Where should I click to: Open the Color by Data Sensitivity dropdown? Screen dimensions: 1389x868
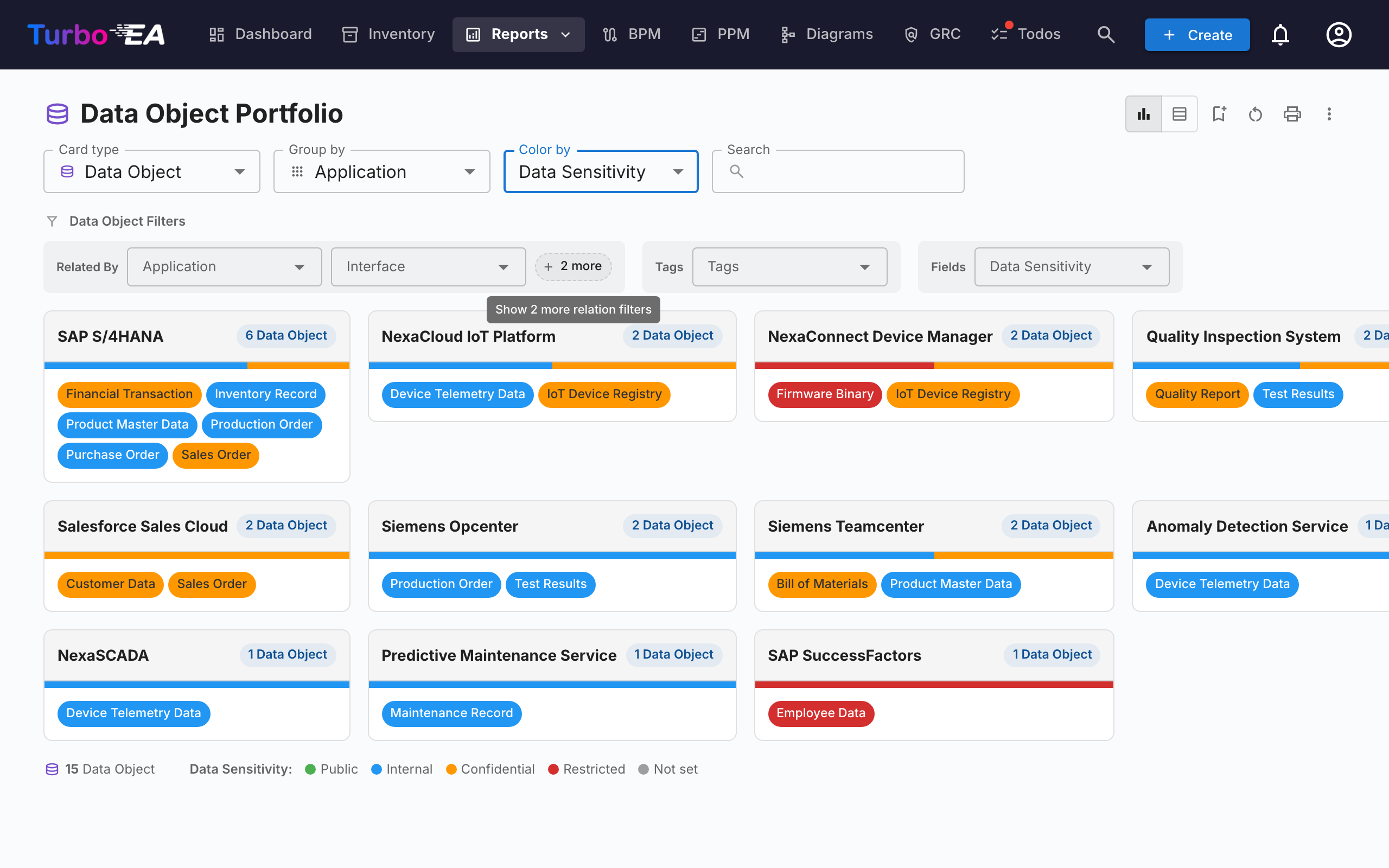pos(601,171)
